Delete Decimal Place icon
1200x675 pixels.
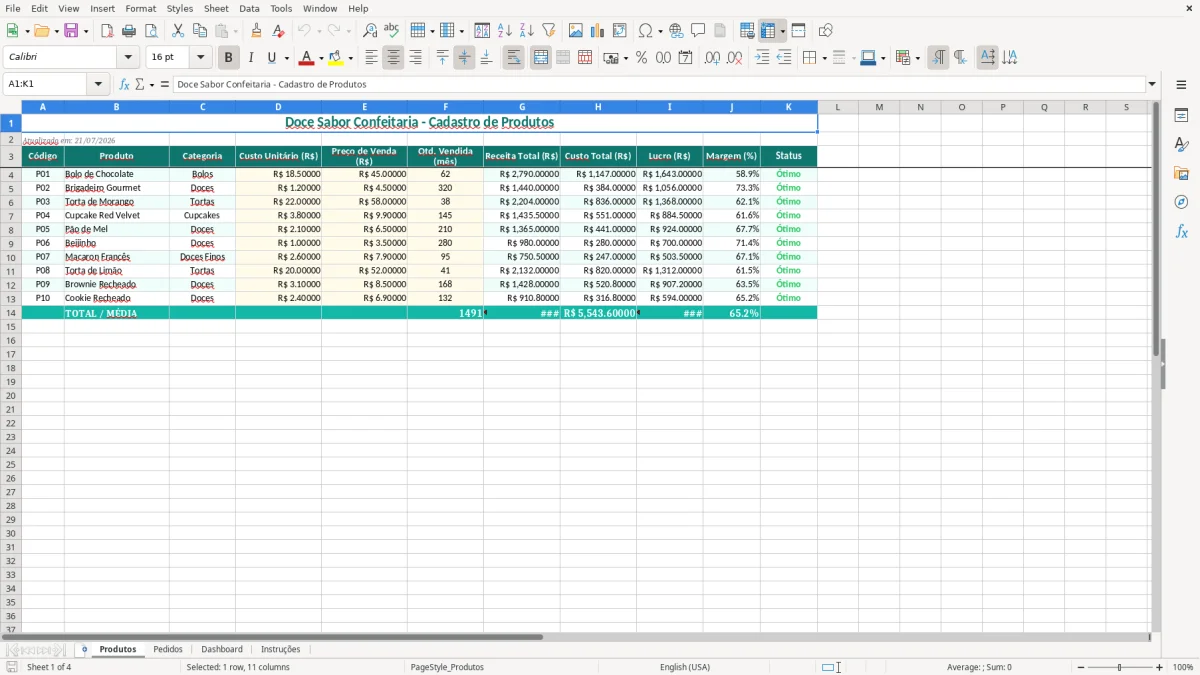[735, 58]
